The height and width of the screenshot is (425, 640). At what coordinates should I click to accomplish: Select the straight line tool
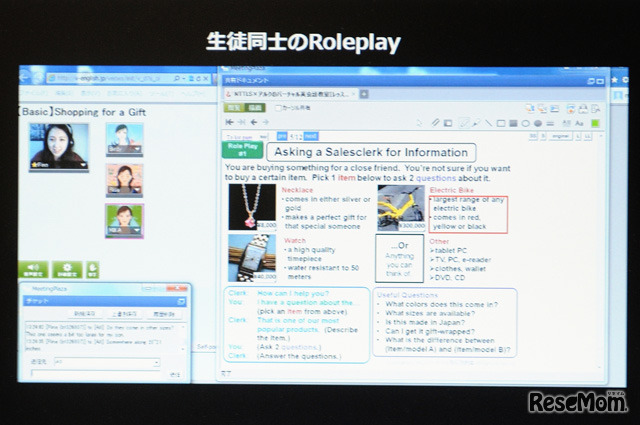(x=488, y=123)
